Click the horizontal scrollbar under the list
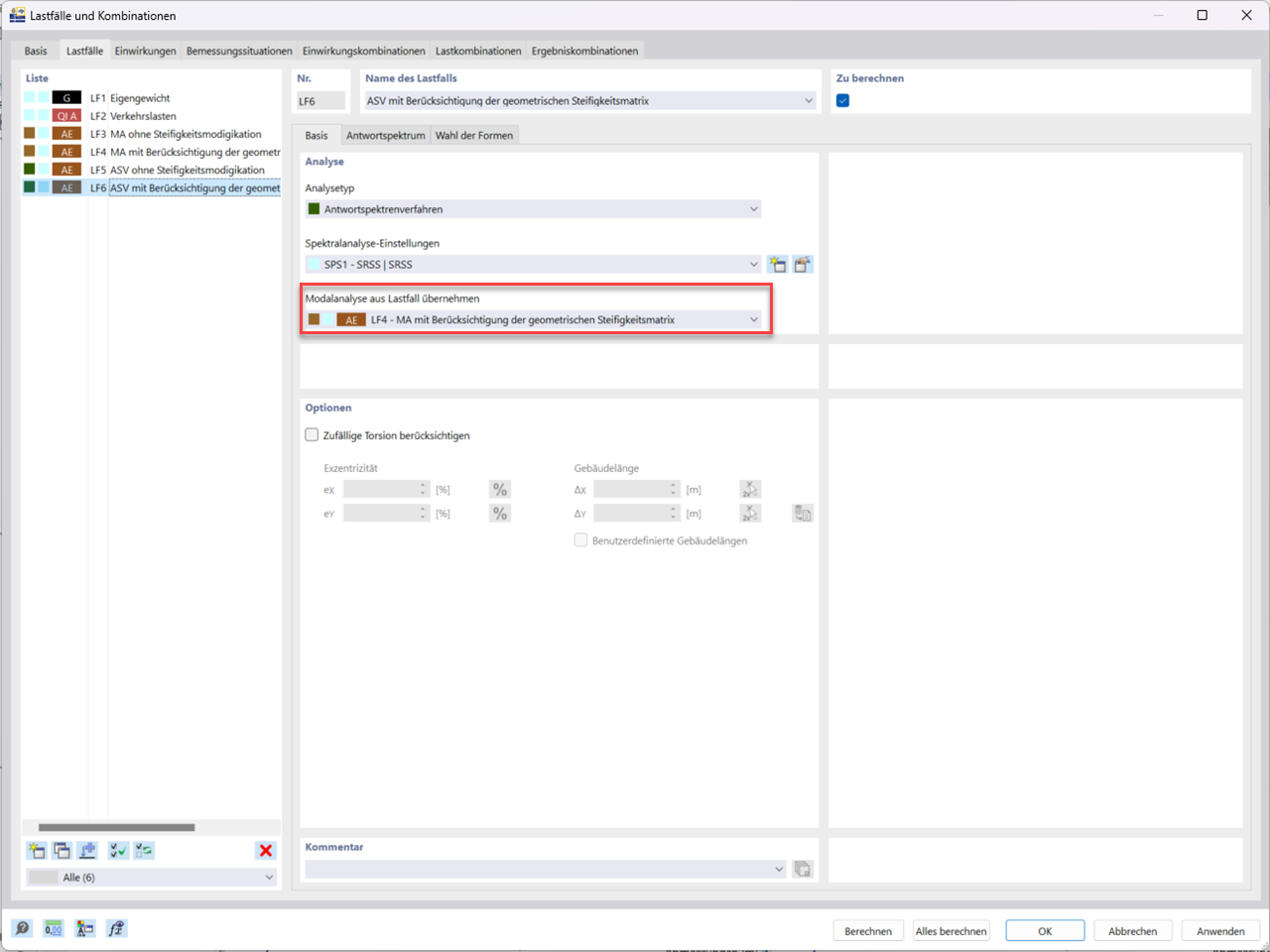This screenshot has width=1270, height=952. [116, 827]
